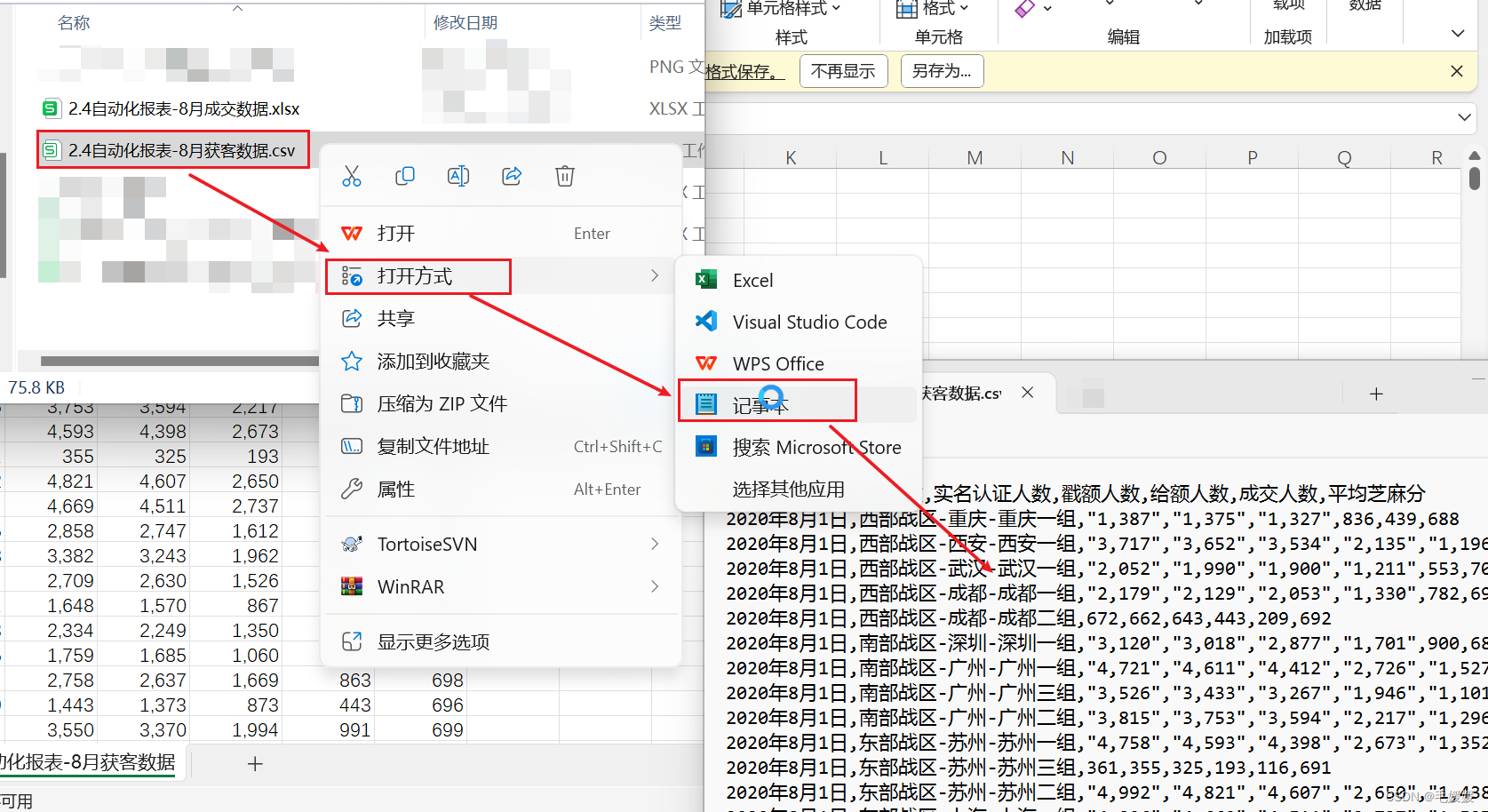
Task: Expand the WinRAR submenu arrow
Action: 655,586
